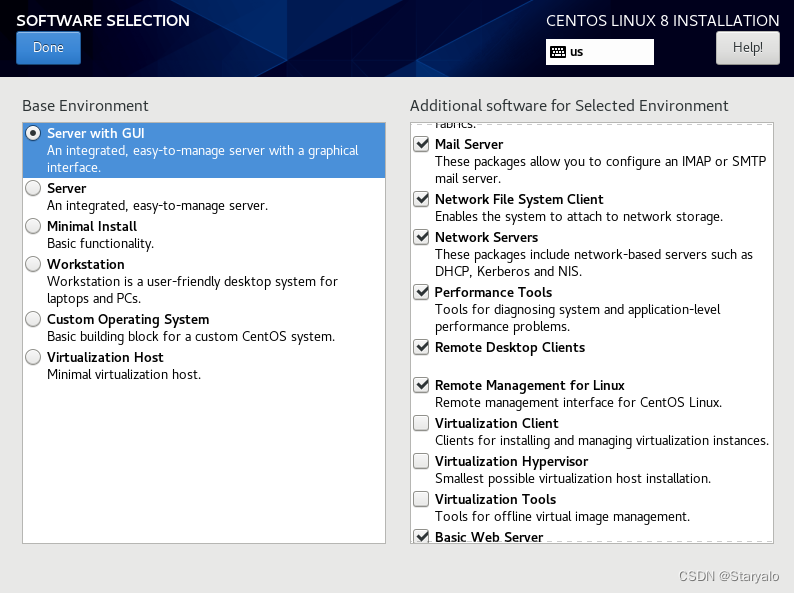Choose Custom Operating System radio button

[x=33, y=319]
